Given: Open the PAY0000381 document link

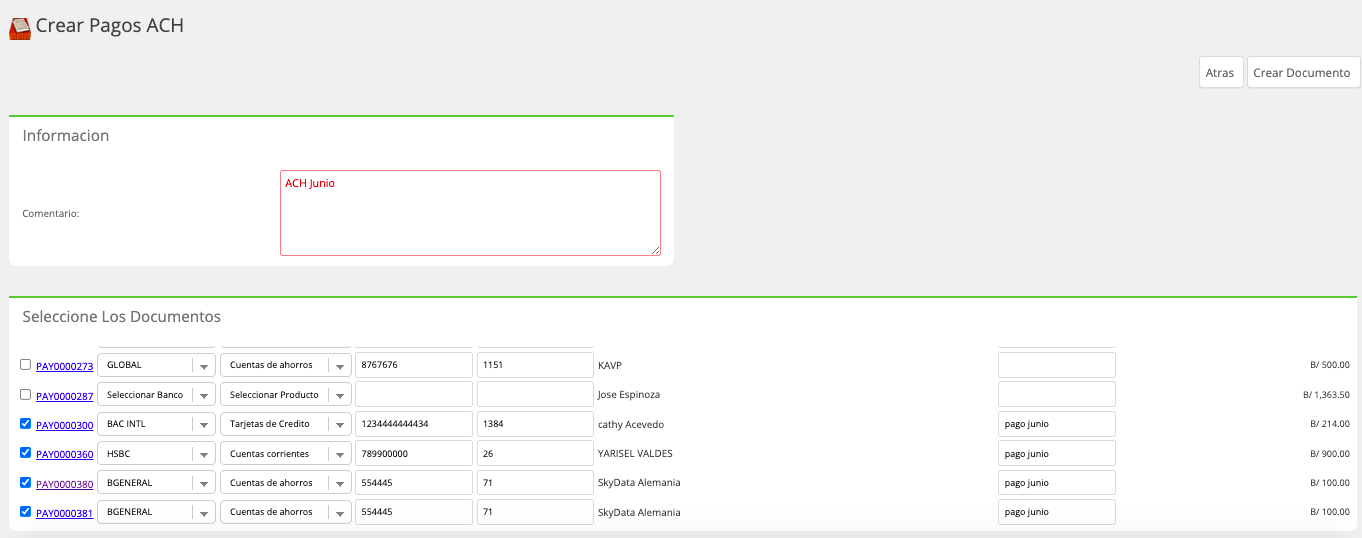Looking at the screenshot, I should click(x=65, y=513).
